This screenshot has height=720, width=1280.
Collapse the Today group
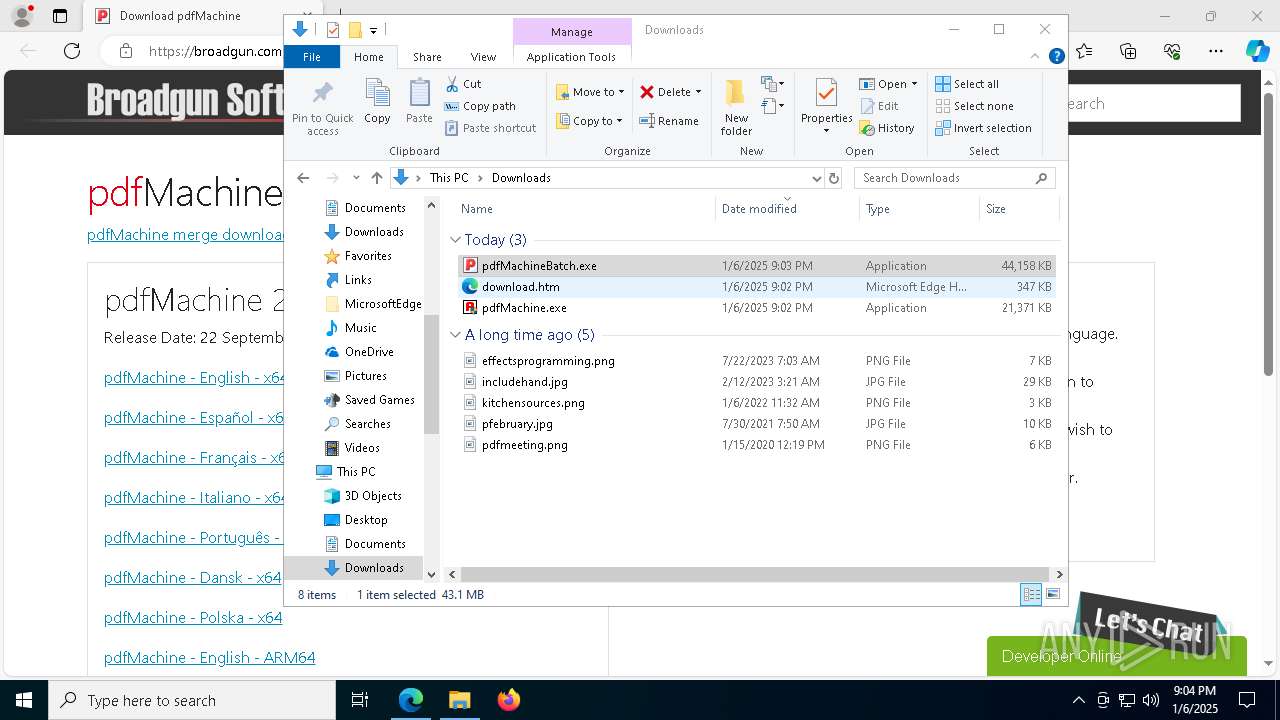click(456, 240)
